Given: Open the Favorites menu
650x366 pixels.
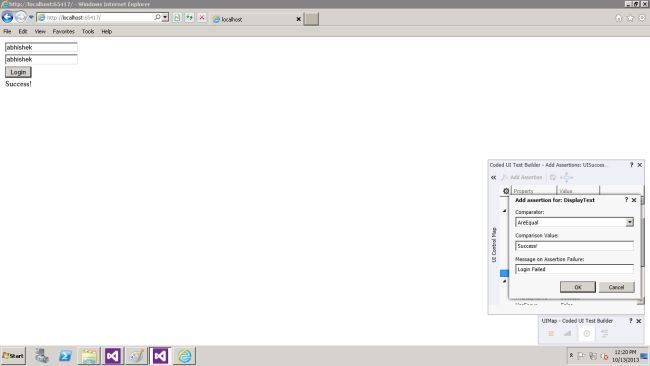Looking at the screenshot, I should [x=63, y=32].
